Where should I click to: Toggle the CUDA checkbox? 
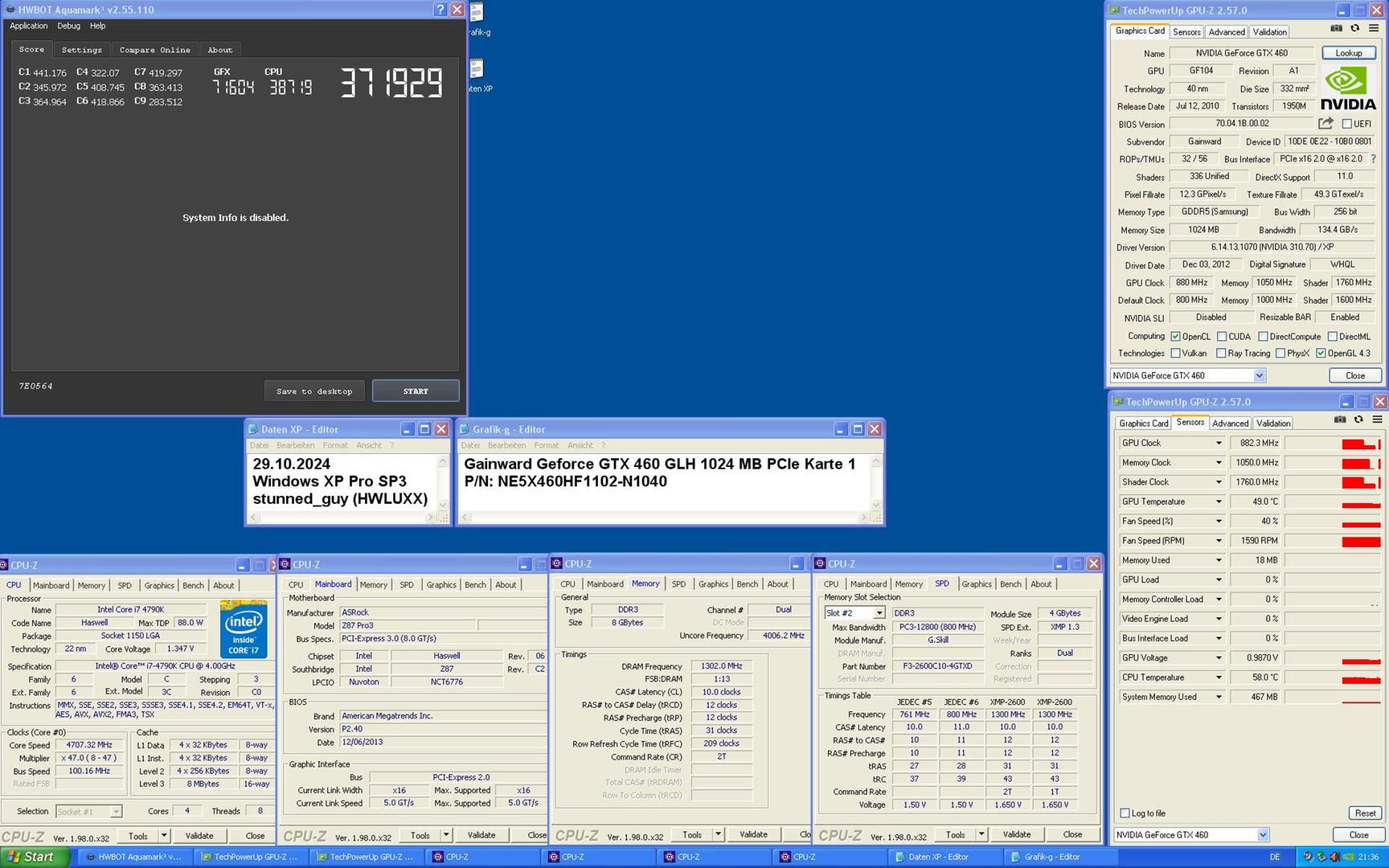click(1221, 337)
